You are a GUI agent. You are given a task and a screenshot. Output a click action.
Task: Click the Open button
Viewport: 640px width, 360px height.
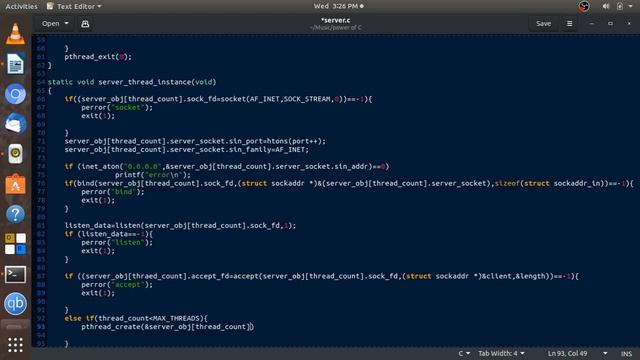[51, 24]
